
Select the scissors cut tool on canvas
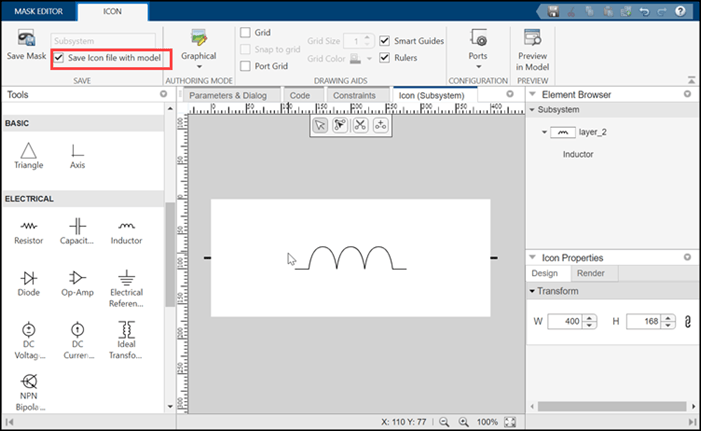[360, 125]
